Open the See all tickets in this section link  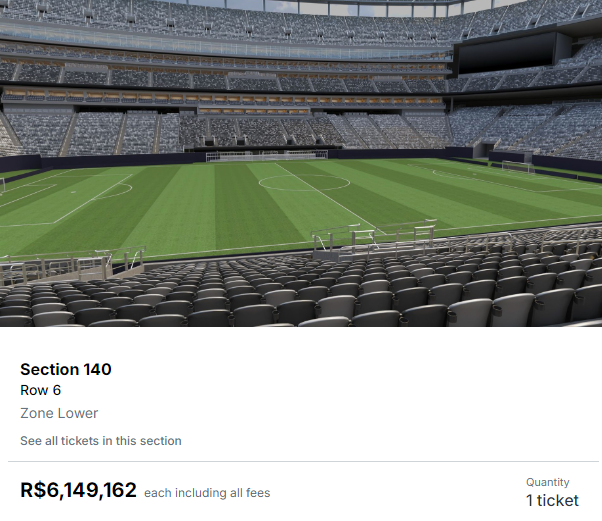[x=101, y=441]
